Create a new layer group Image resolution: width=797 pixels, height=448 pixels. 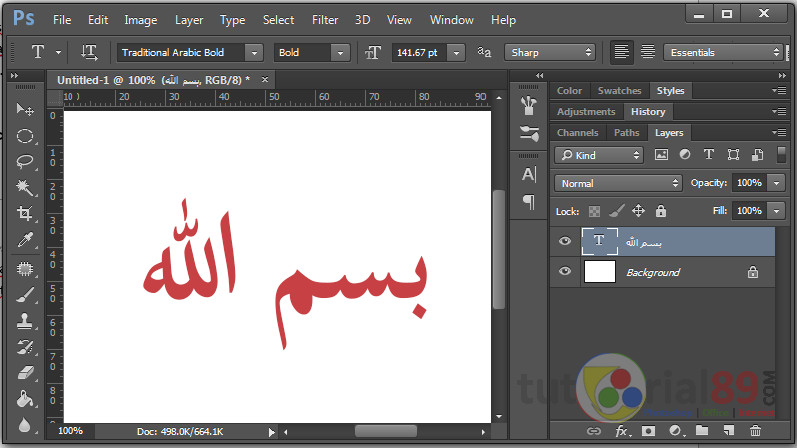pos(702,431)
